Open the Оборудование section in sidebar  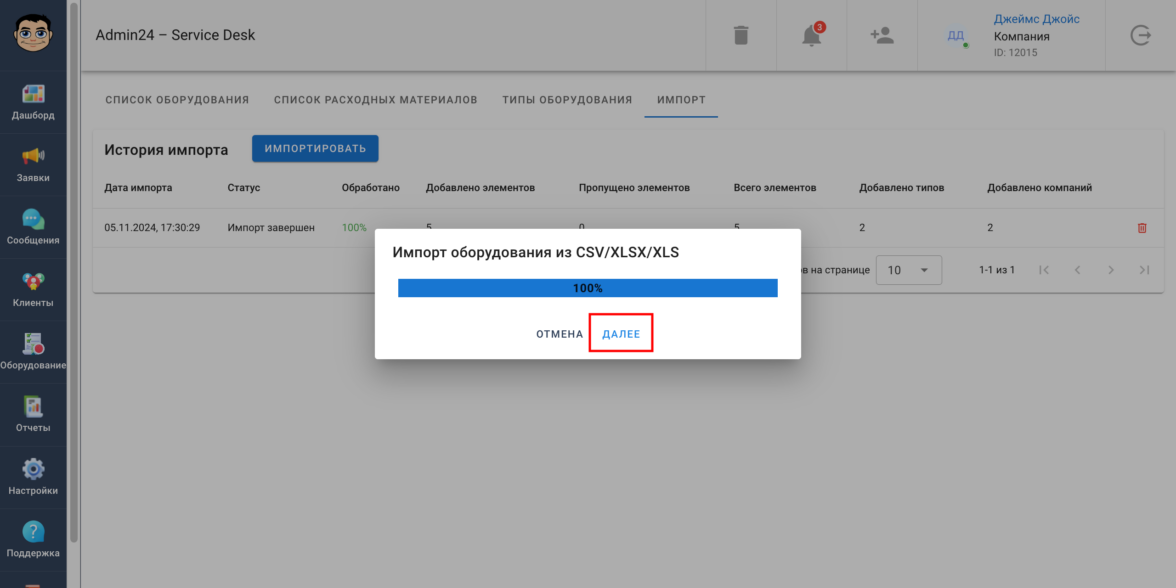[33, 352]
